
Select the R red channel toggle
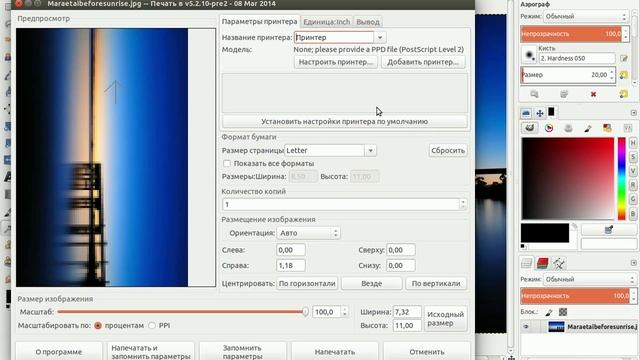pos(633,185)
